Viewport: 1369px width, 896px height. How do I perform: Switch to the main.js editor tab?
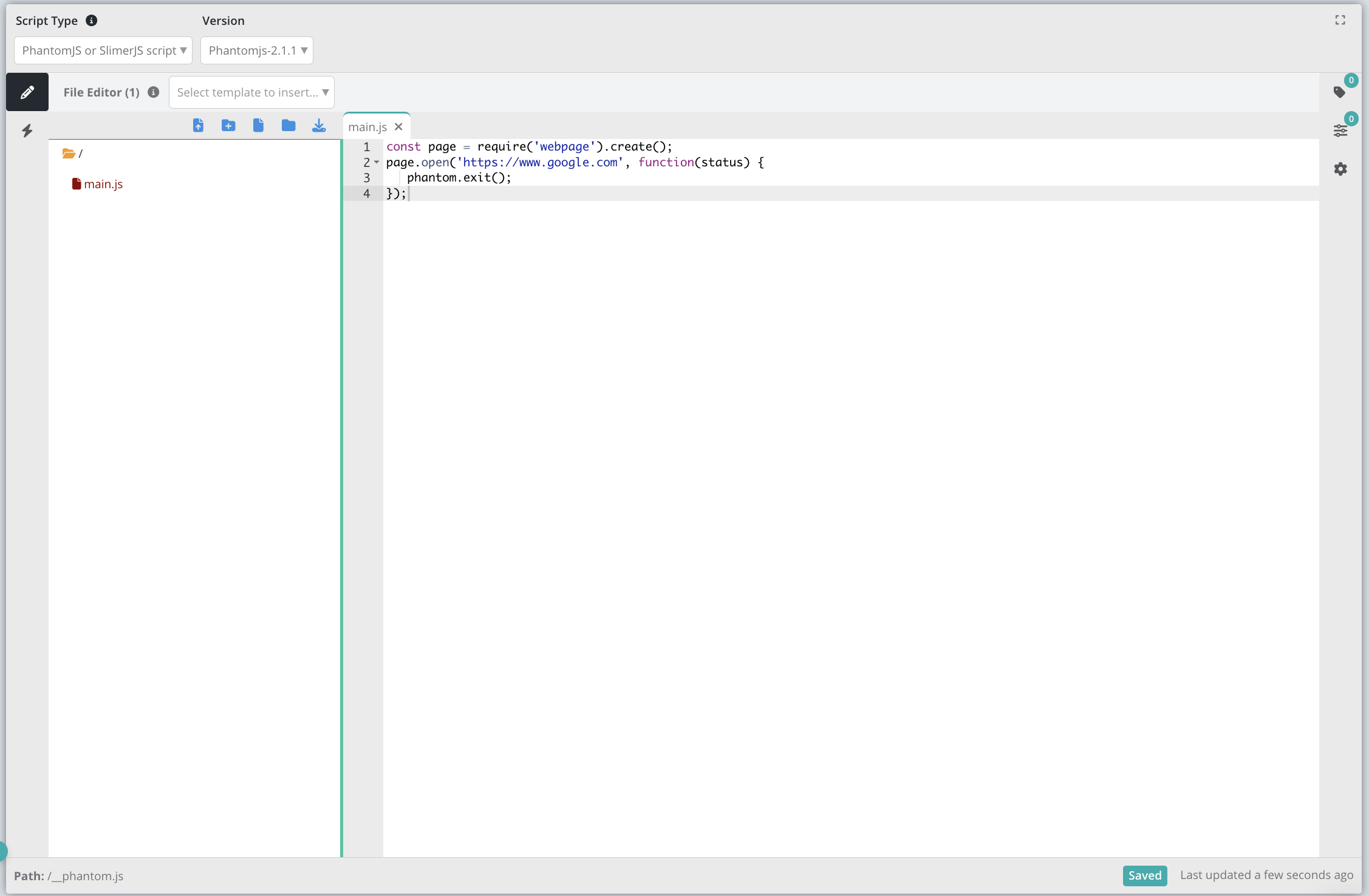367,127
